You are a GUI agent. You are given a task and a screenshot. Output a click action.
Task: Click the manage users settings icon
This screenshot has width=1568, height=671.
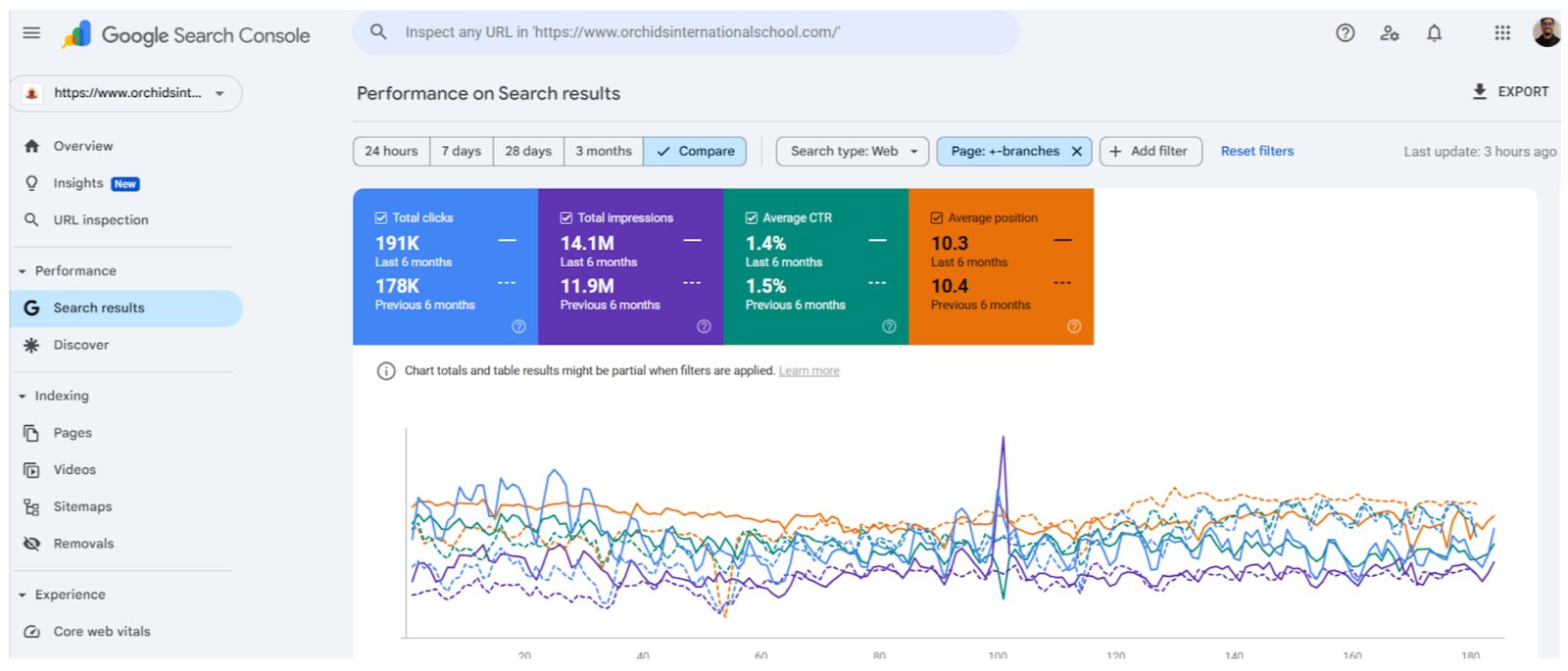pos(1389,33)
